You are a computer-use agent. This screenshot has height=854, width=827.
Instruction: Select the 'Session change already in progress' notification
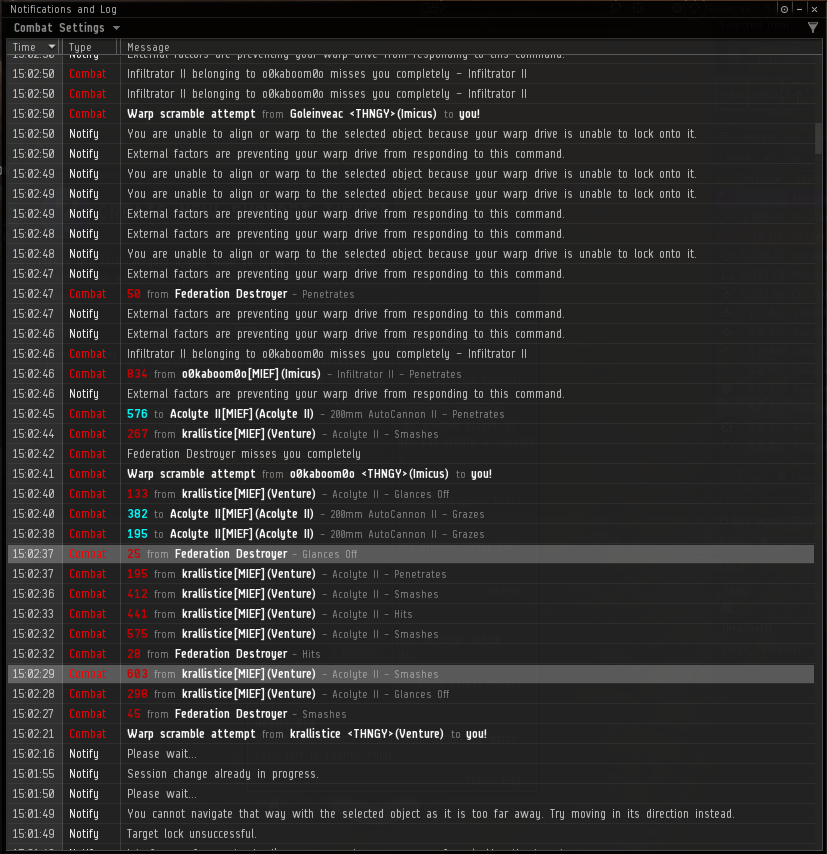coord(411,774)
